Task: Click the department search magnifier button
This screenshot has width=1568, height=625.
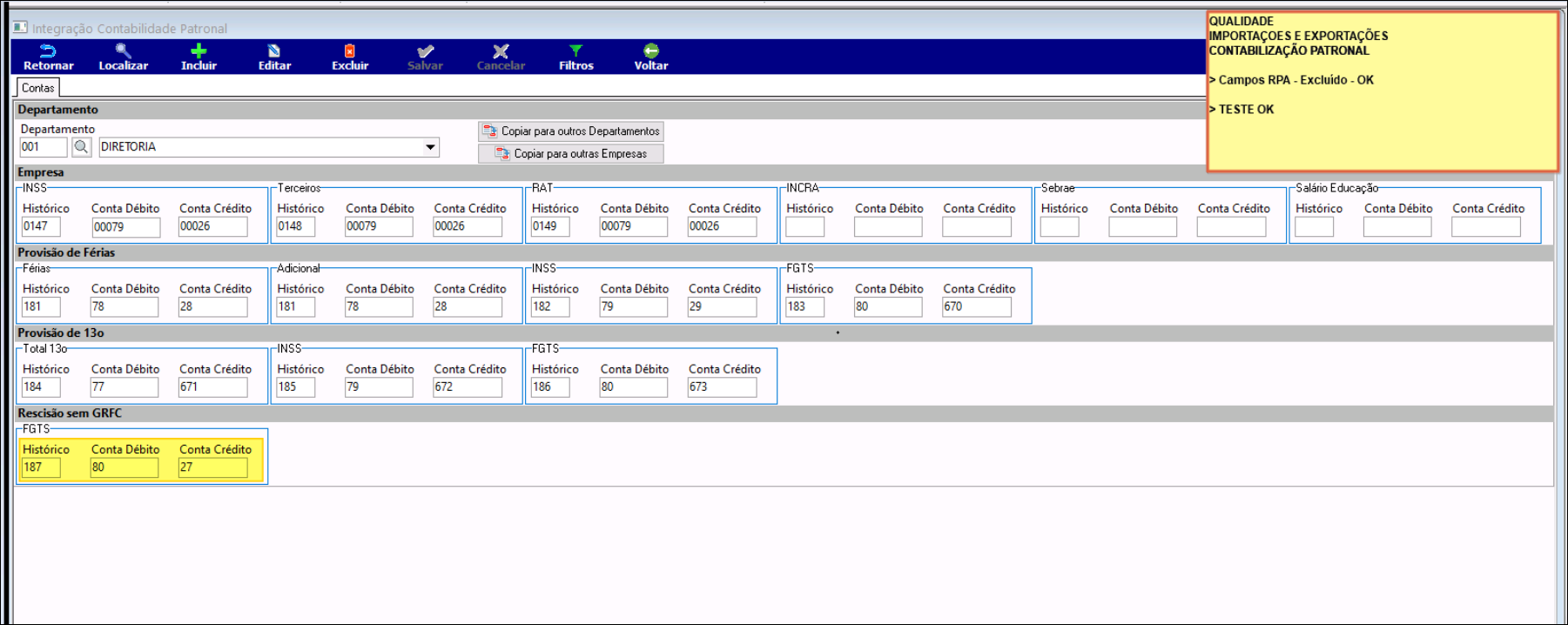Action: click(x=82, y=147)
